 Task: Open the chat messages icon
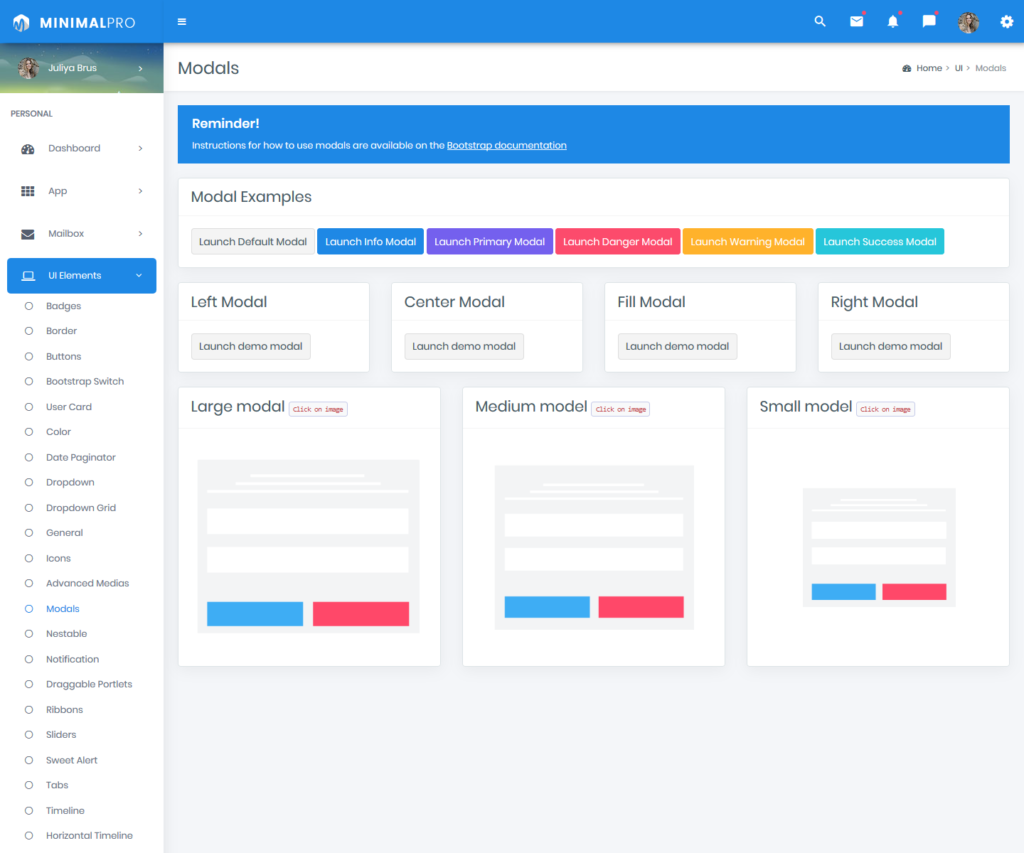(x=928, y=22)
